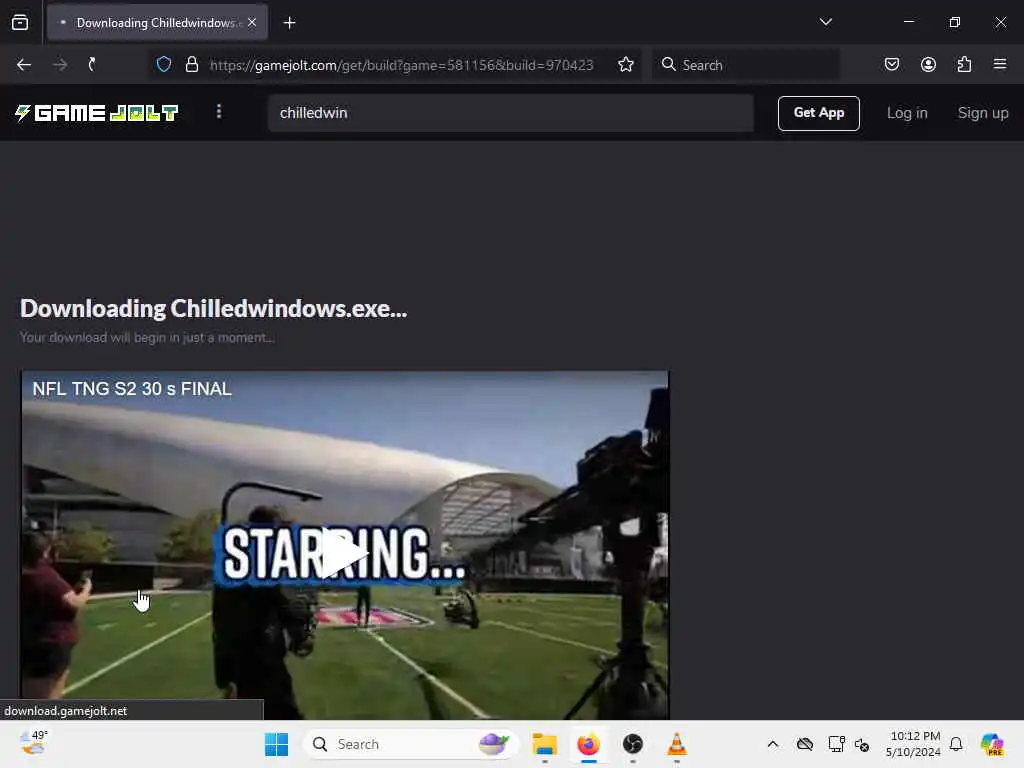Open the OneDrive cloud tray icon
1024x768 pixels.
coord(805,744)
